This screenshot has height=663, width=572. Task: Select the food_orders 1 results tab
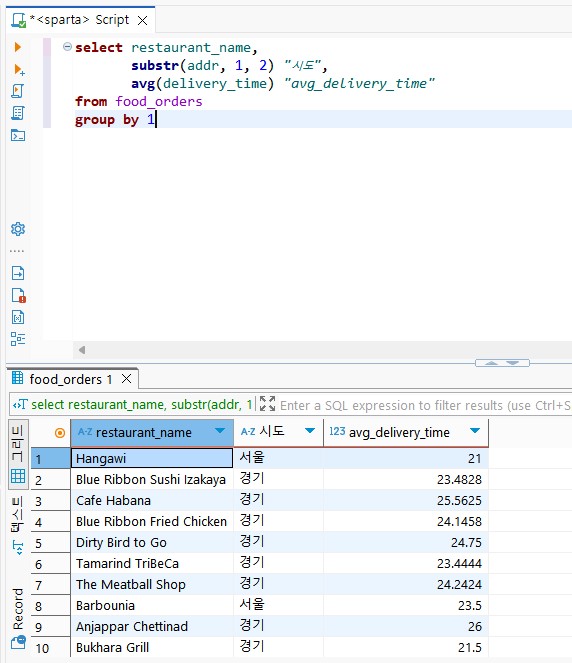70,379
